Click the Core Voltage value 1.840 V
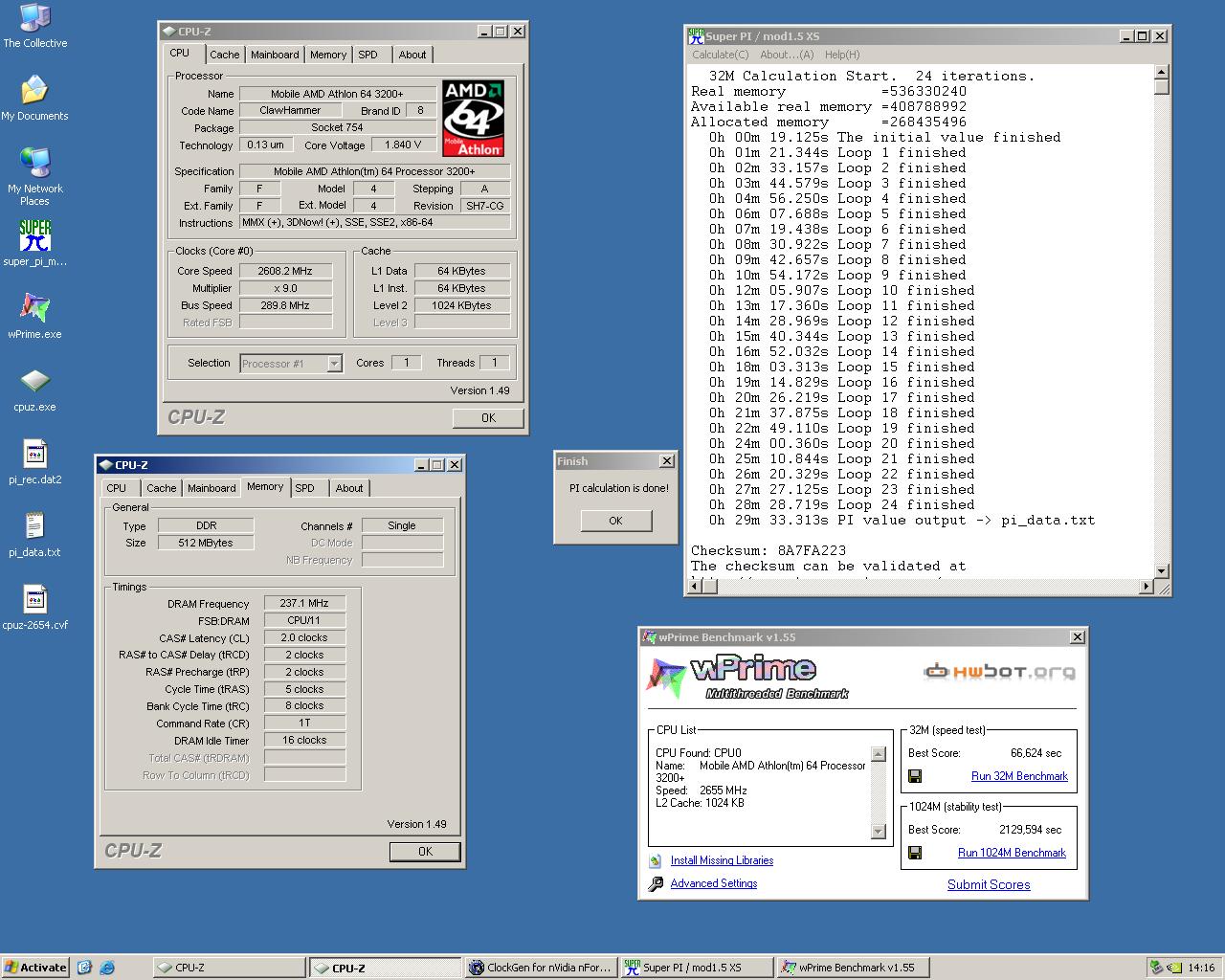The width and height of the screenshot is (1225, 980). pos(403,145)
